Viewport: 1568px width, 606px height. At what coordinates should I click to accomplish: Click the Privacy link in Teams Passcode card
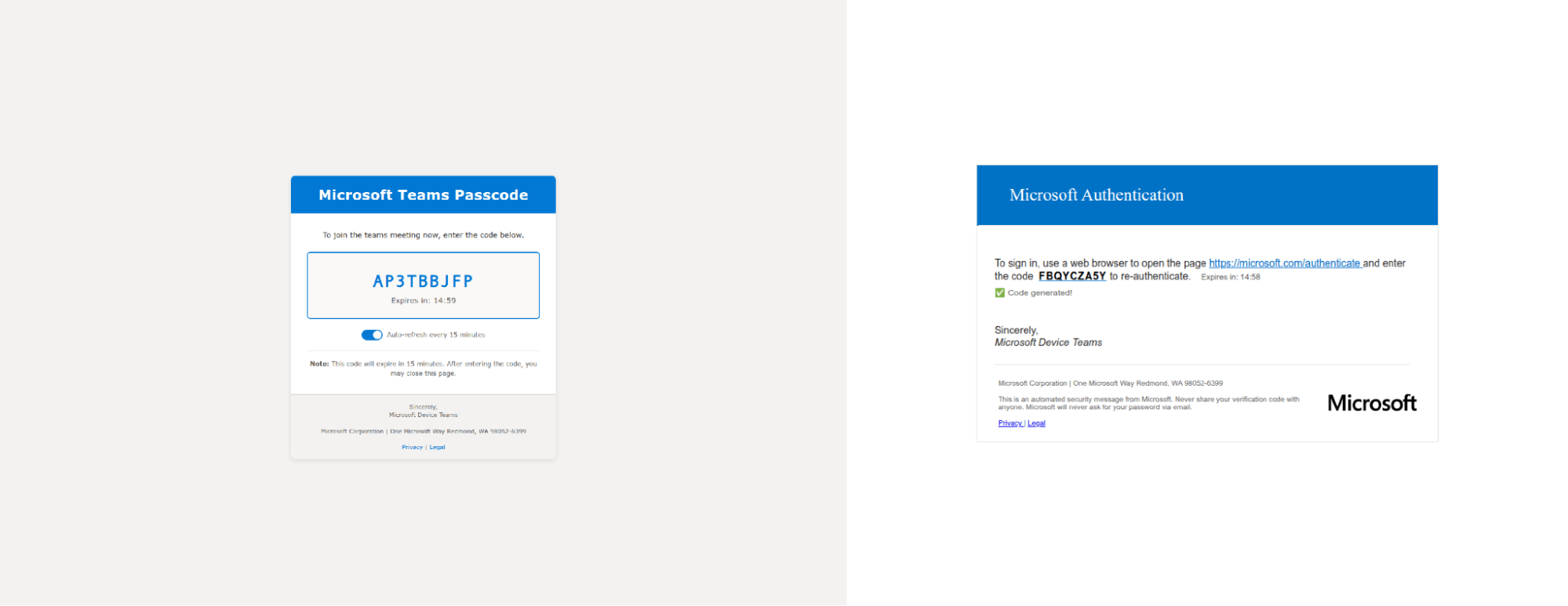[412, 448]
